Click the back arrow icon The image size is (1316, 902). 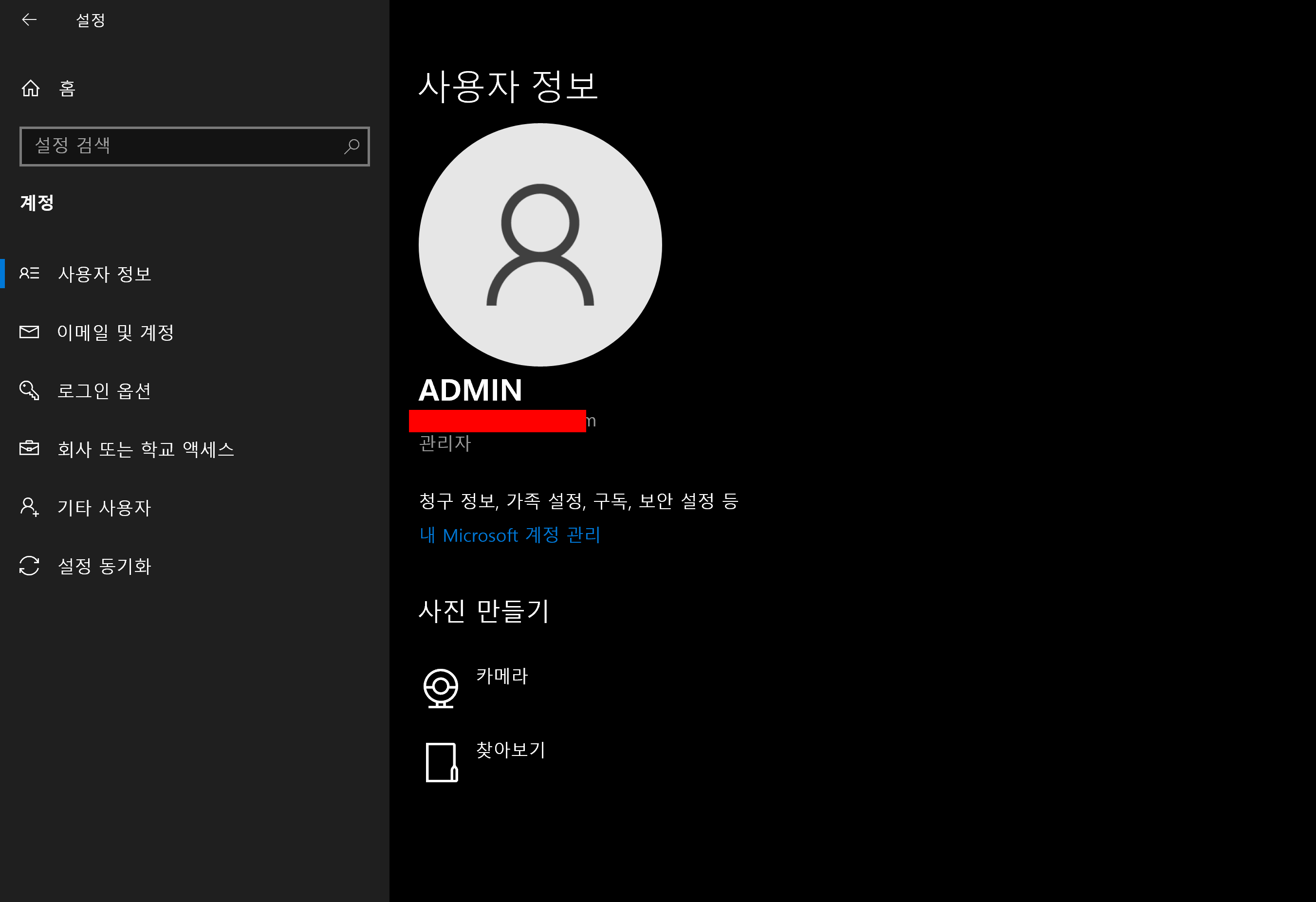[29, 20]
